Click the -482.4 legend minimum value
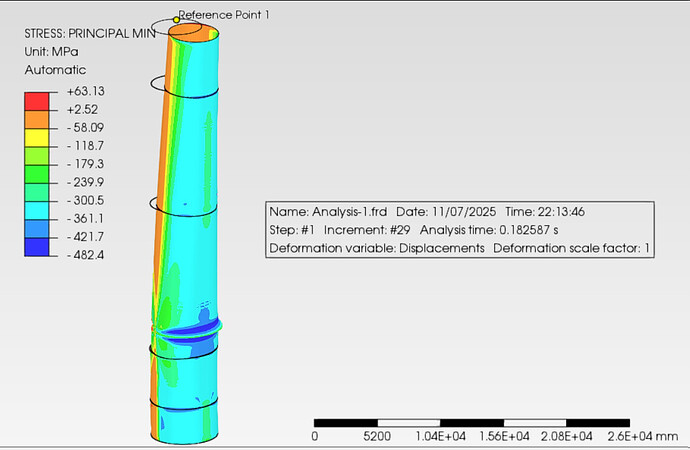Screen dimensions: 690x450 tap(85, 255)
